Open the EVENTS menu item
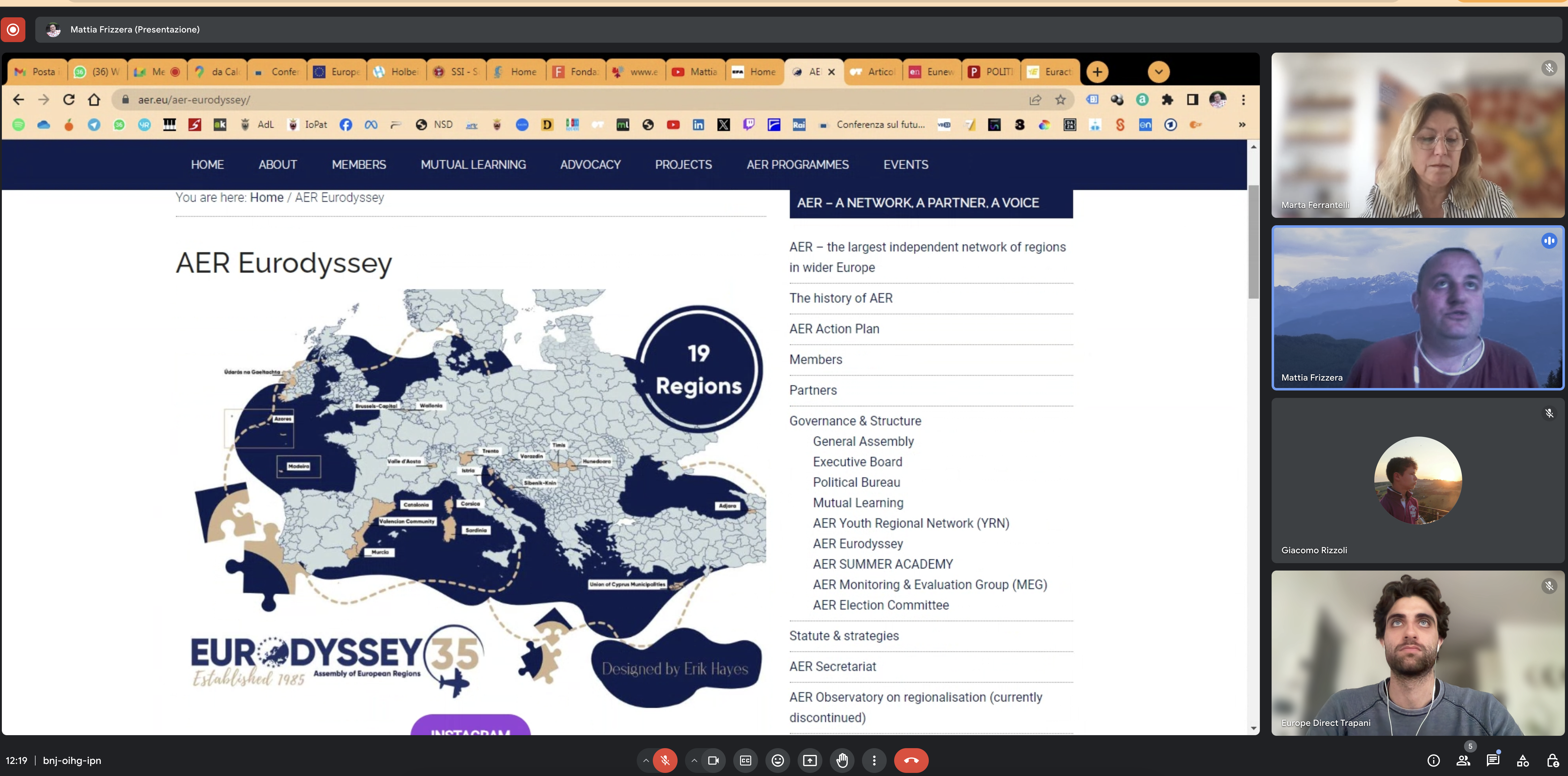This screenshot has height=776, width=1568. tap(906, 164)
